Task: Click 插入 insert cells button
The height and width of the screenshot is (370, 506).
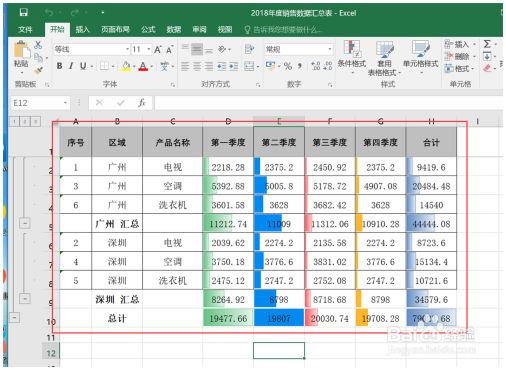Action: [458, 44]
